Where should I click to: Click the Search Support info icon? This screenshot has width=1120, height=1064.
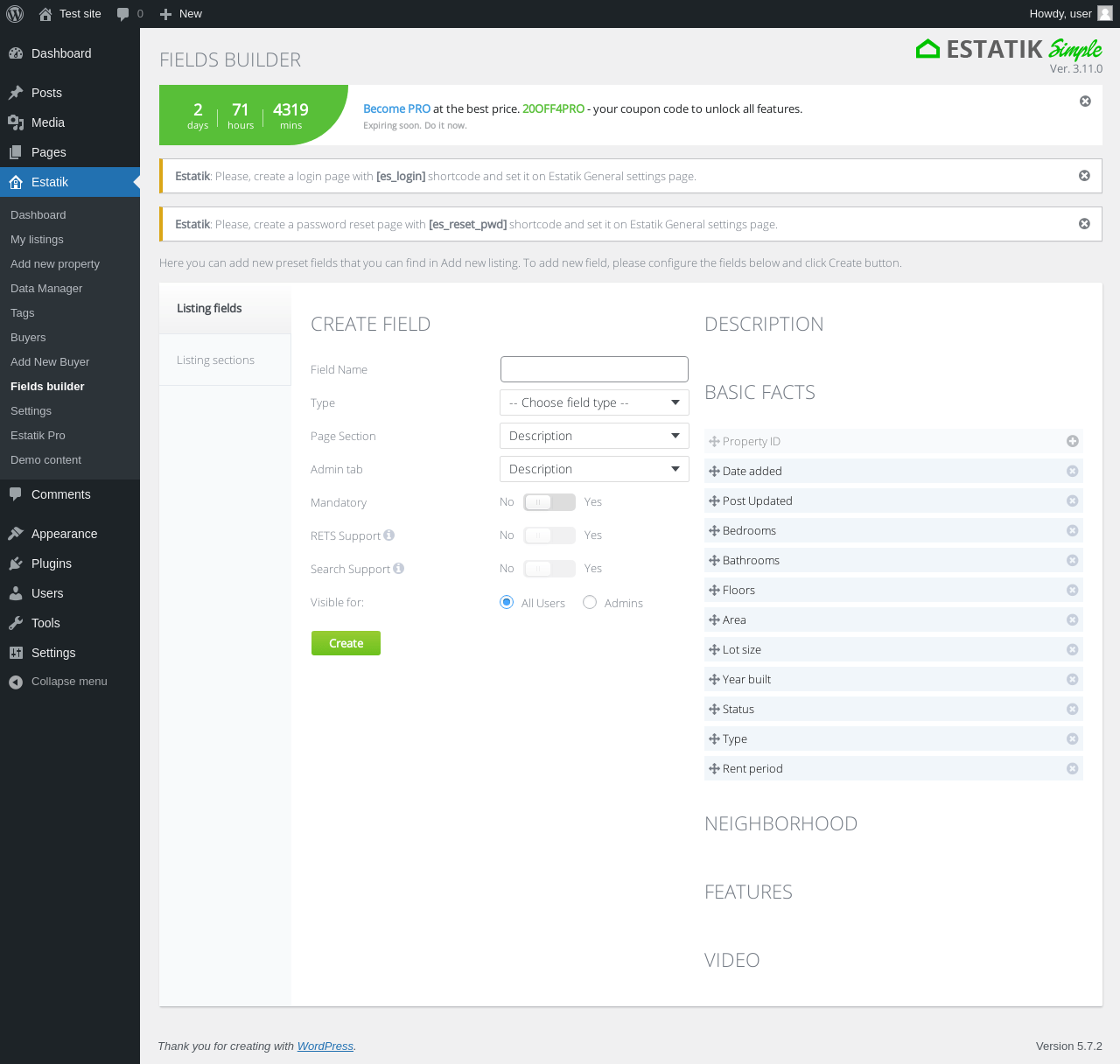click(x=399, y=568)
